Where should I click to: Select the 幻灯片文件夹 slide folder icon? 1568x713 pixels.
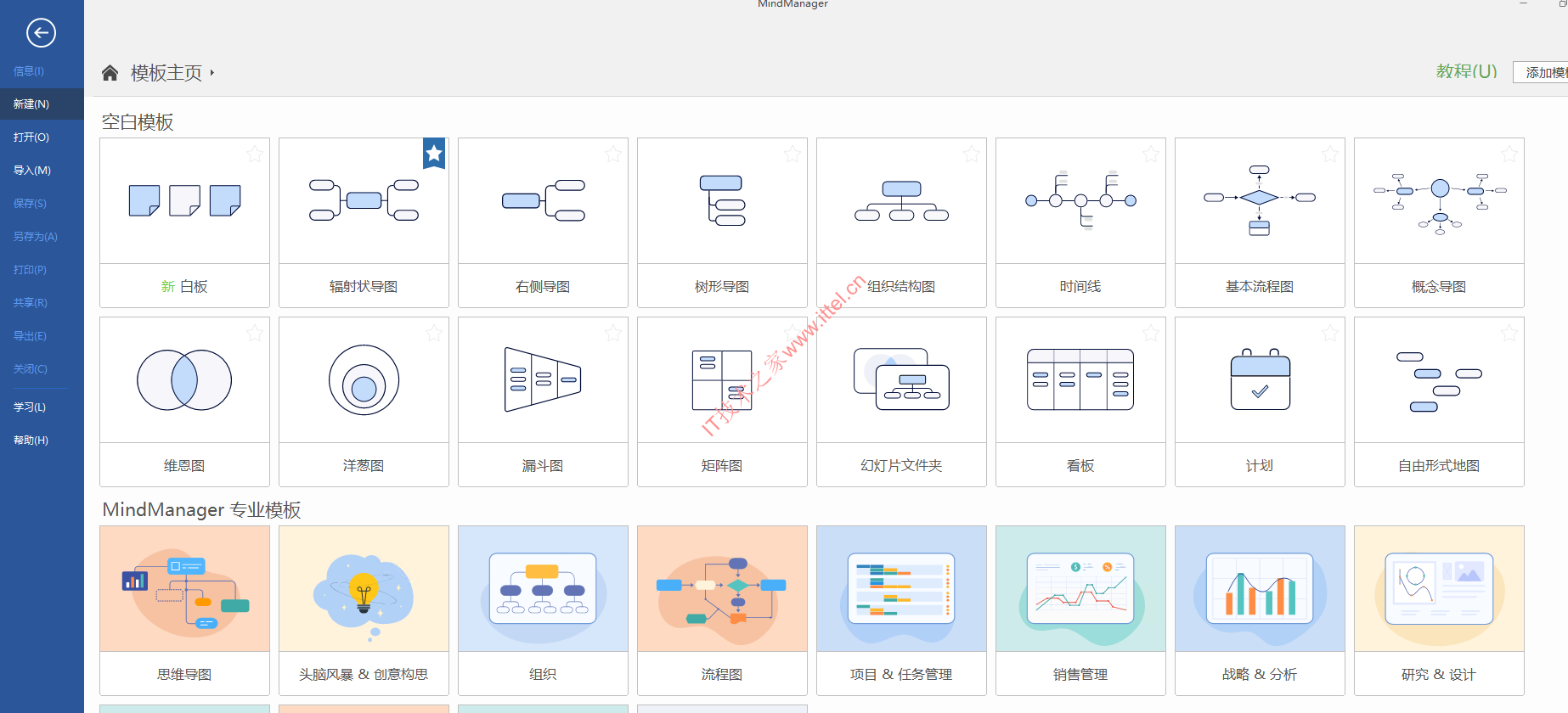tap(901, 379)
